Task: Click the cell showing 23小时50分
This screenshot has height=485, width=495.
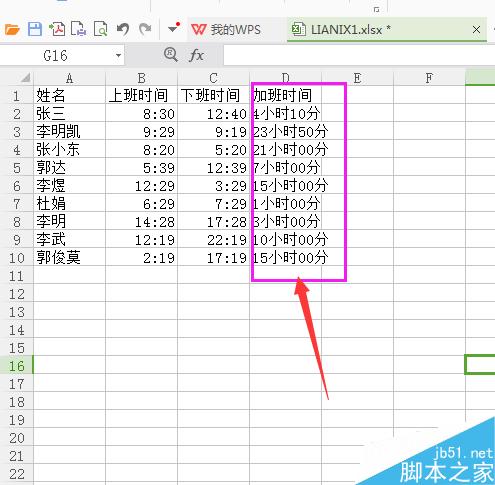Action: click(x=286, y=131)
